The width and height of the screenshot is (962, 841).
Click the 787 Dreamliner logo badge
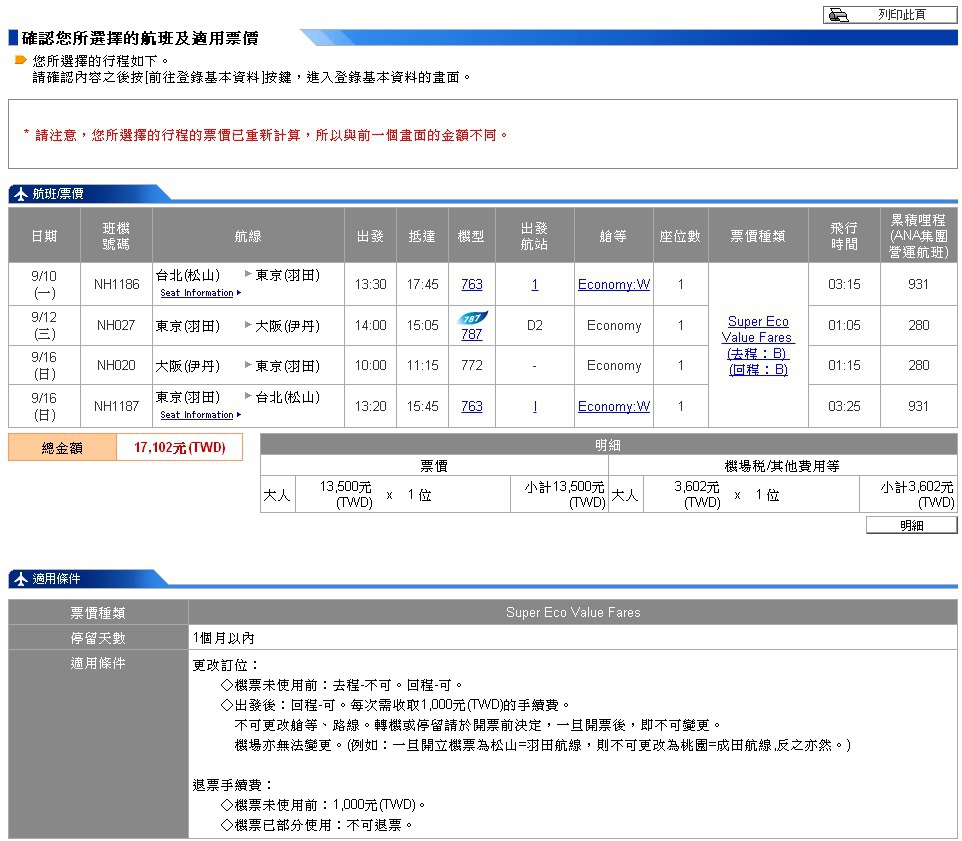click(471, 318)
